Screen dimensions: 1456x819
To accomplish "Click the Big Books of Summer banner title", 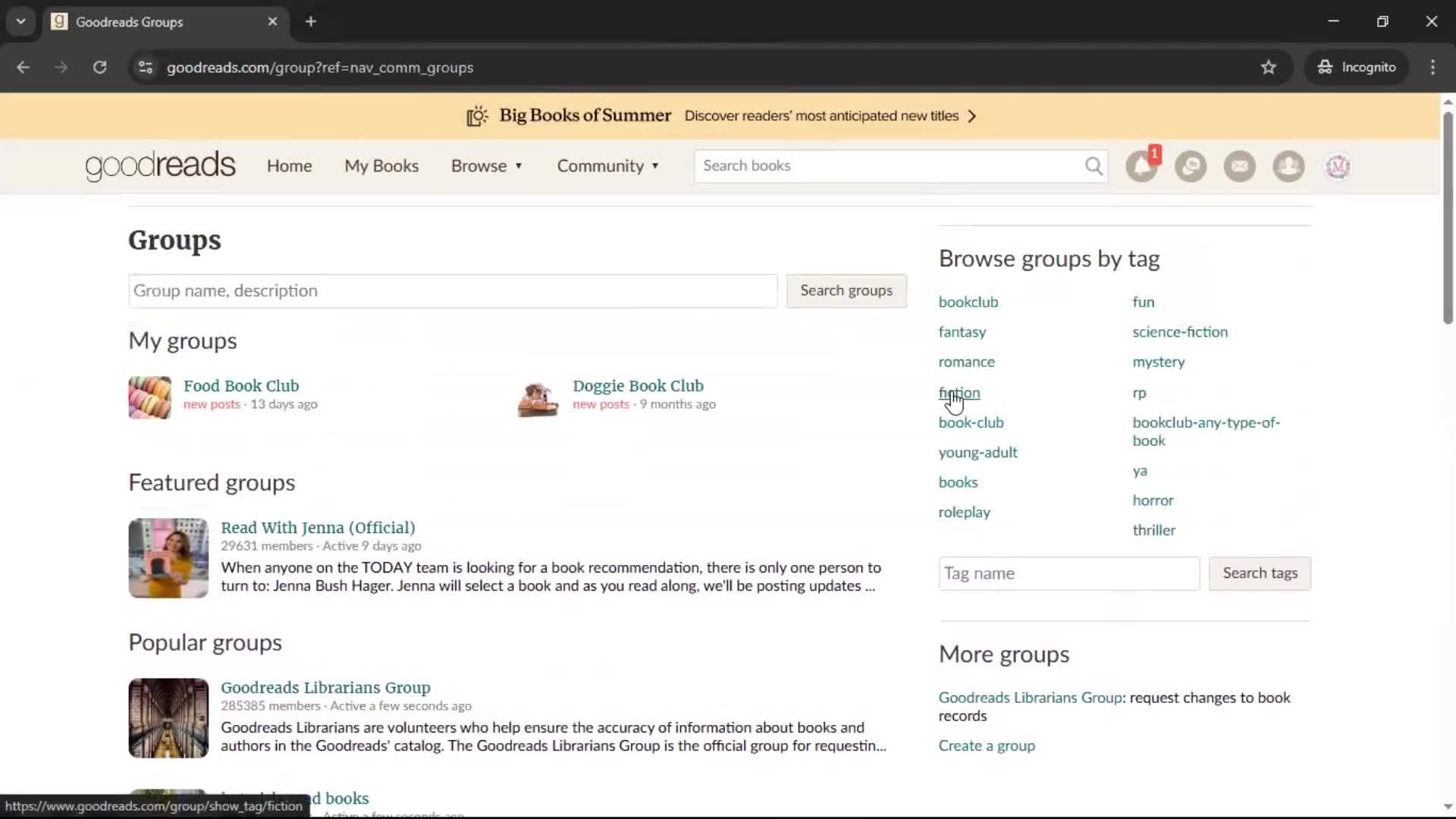I will (585, 115).
